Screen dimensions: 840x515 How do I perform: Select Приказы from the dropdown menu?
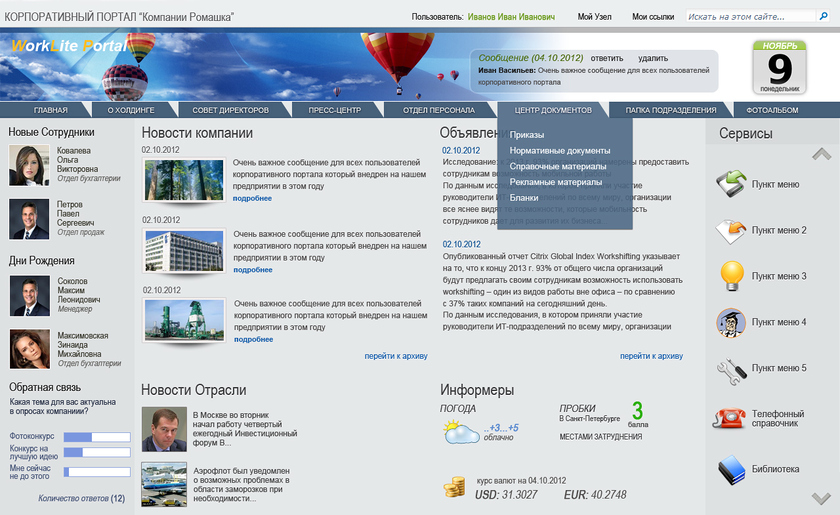[527, 135]
